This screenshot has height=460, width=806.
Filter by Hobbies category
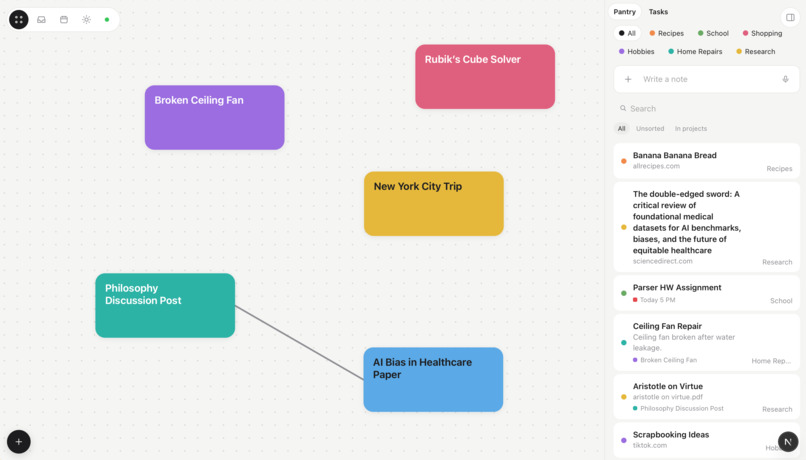pyautogui.click(x=636, y=51)
